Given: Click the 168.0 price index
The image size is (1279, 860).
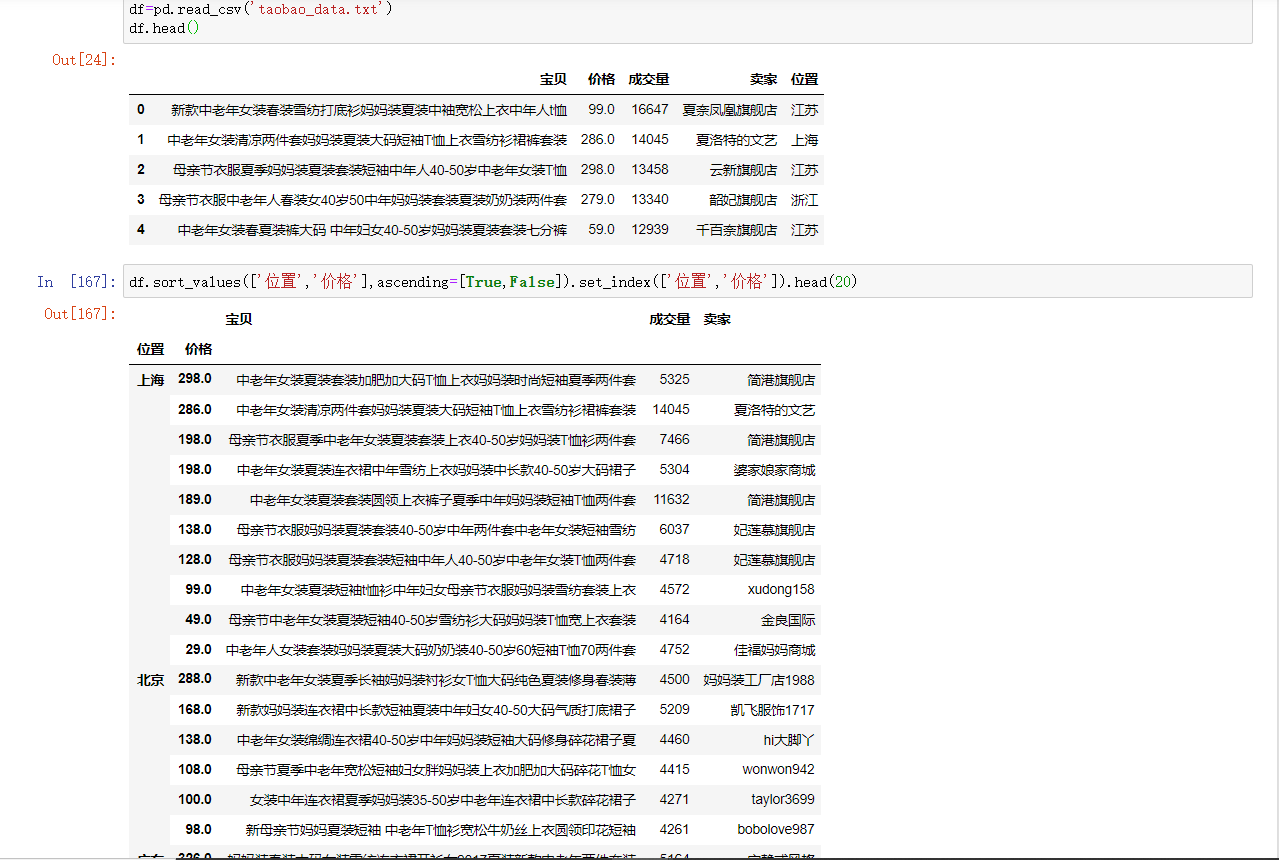Looking at the screenshot, I should click(x=195, y=709).
